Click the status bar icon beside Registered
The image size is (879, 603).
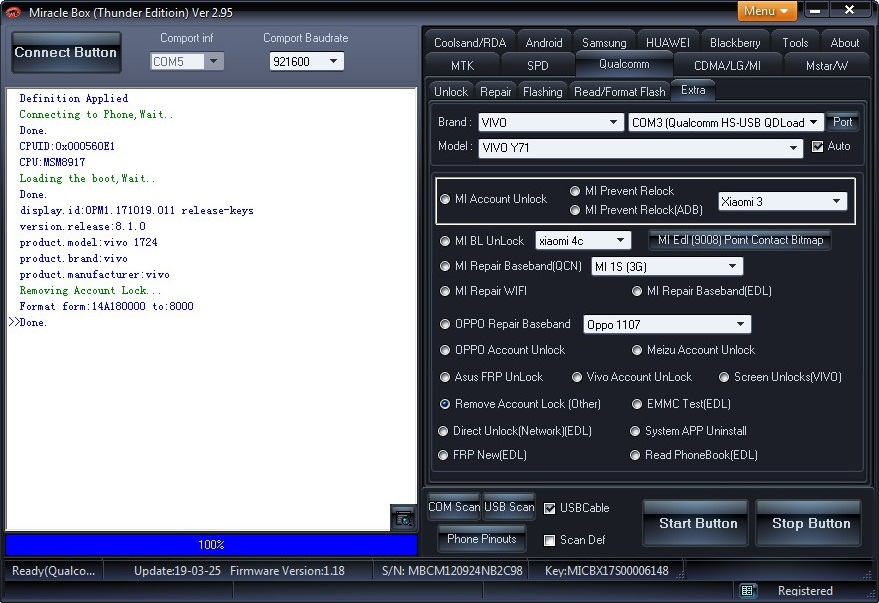pyautogui.click(x=748, y=590)
